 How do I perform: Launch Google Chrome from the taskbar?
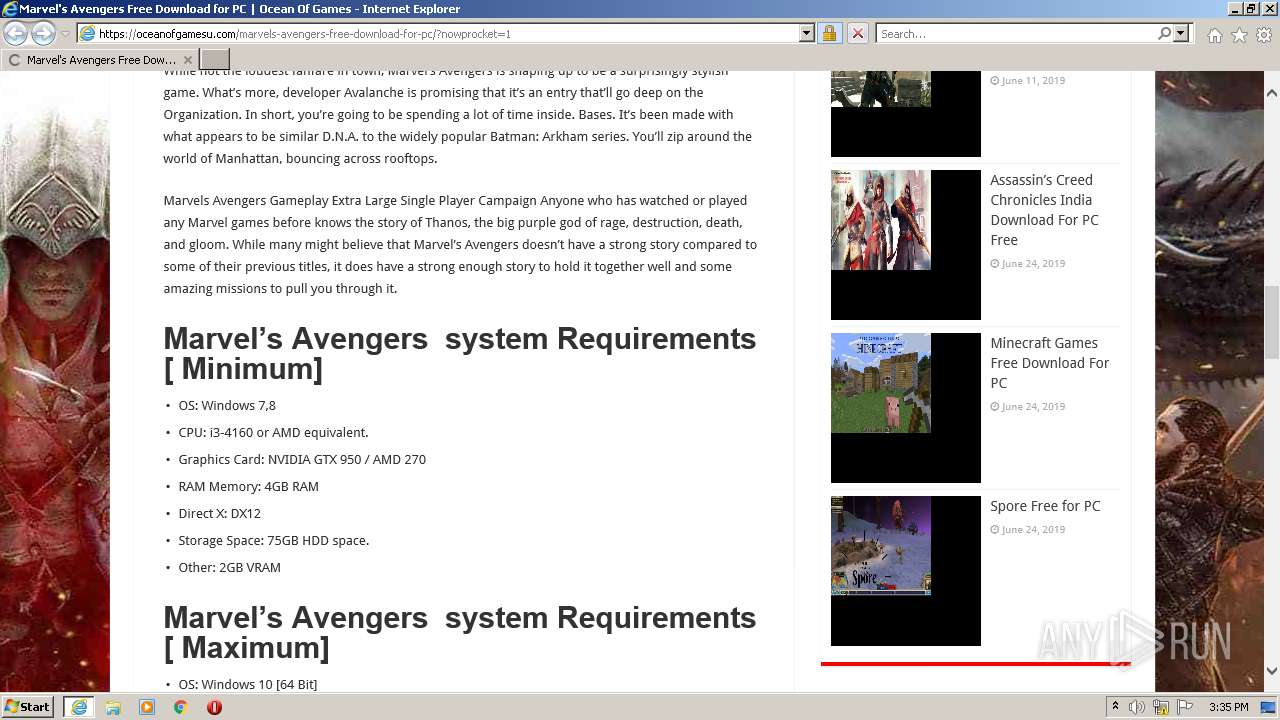click(180, 707)
